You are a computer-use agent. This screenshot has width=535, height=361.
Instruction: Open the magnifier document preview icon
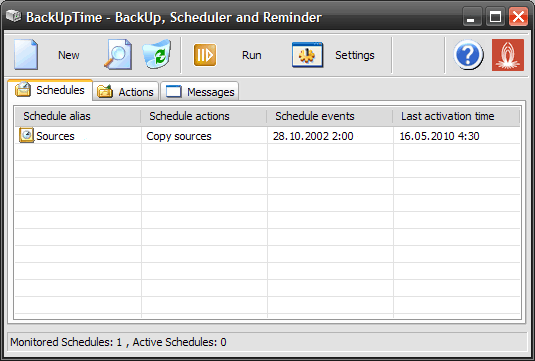click(x=118, y=55)
